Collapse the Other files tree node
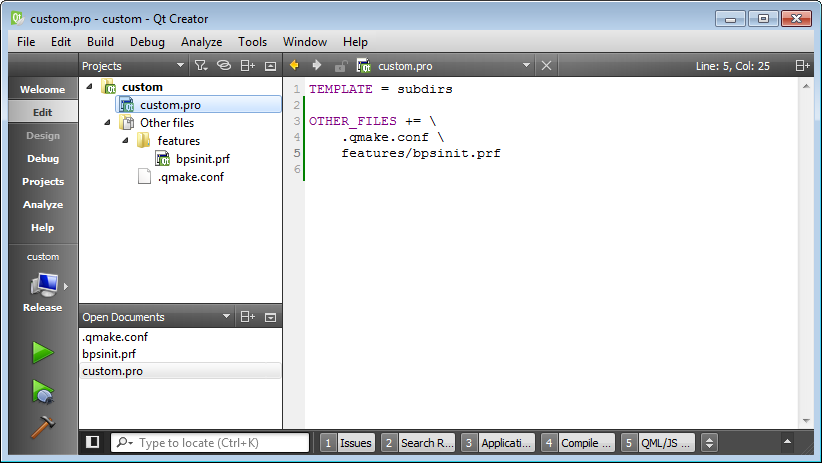 point(107,123)
